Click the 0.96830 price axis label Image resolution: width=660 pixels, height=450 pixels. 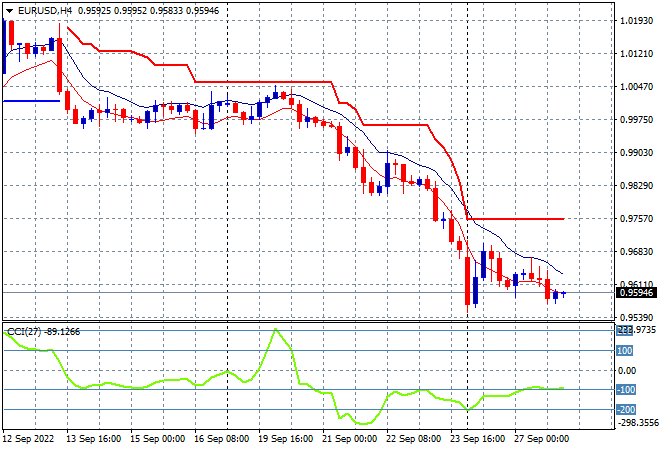[636, 251]
